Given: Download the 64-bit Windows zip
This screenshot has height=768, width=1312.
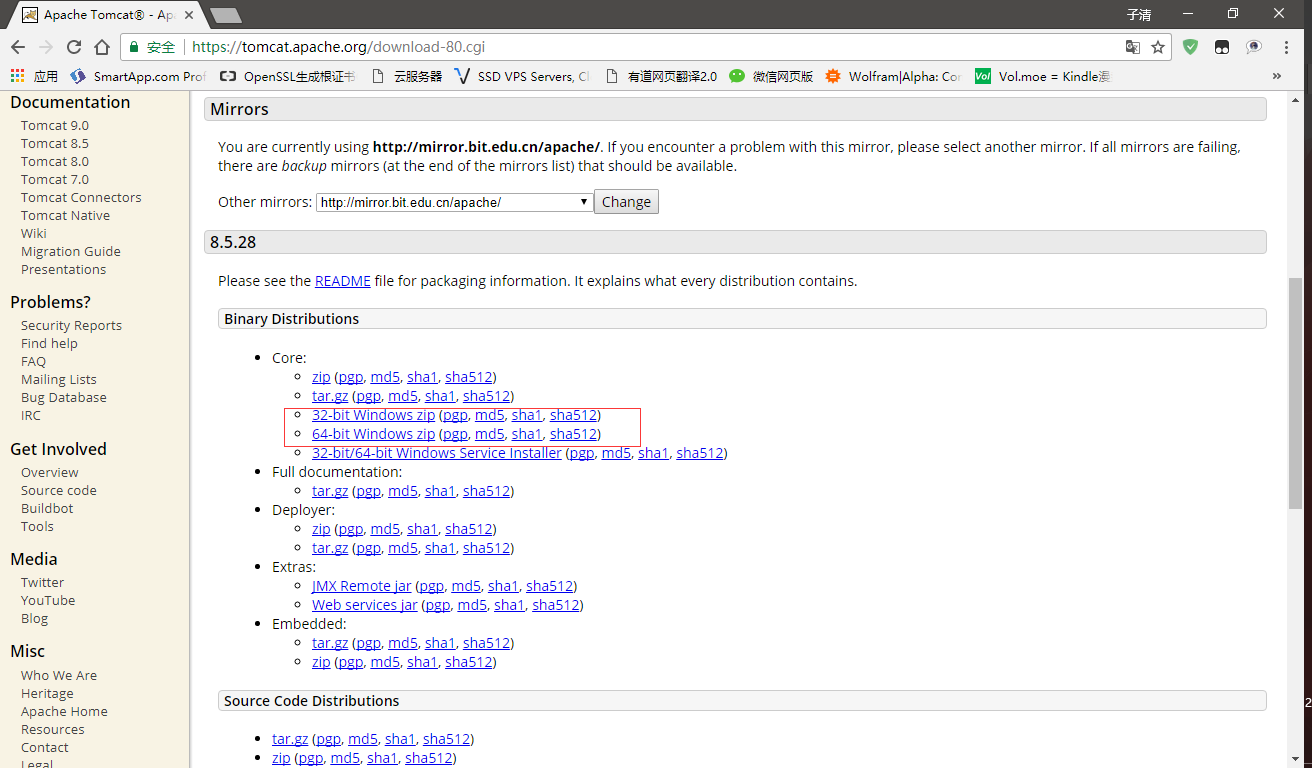Looking at the screenshot, I should 373,434.
